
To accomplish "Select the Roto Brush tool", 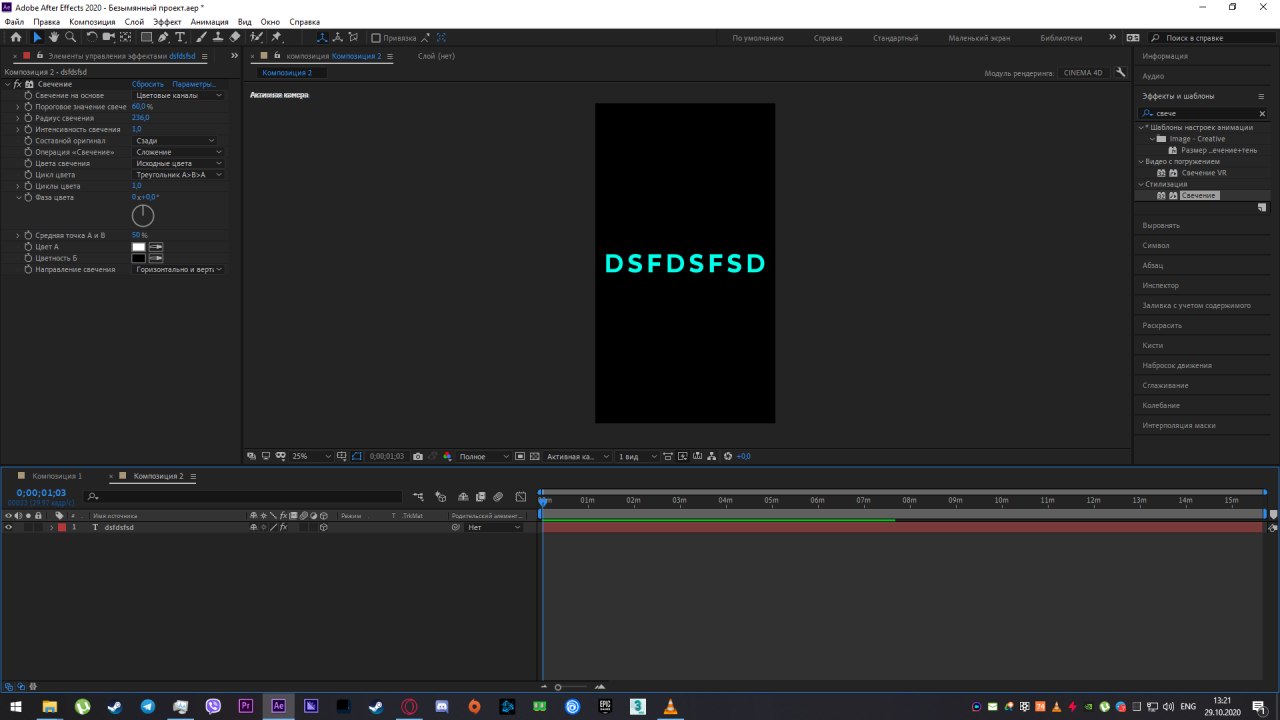I will click(257, 37).
